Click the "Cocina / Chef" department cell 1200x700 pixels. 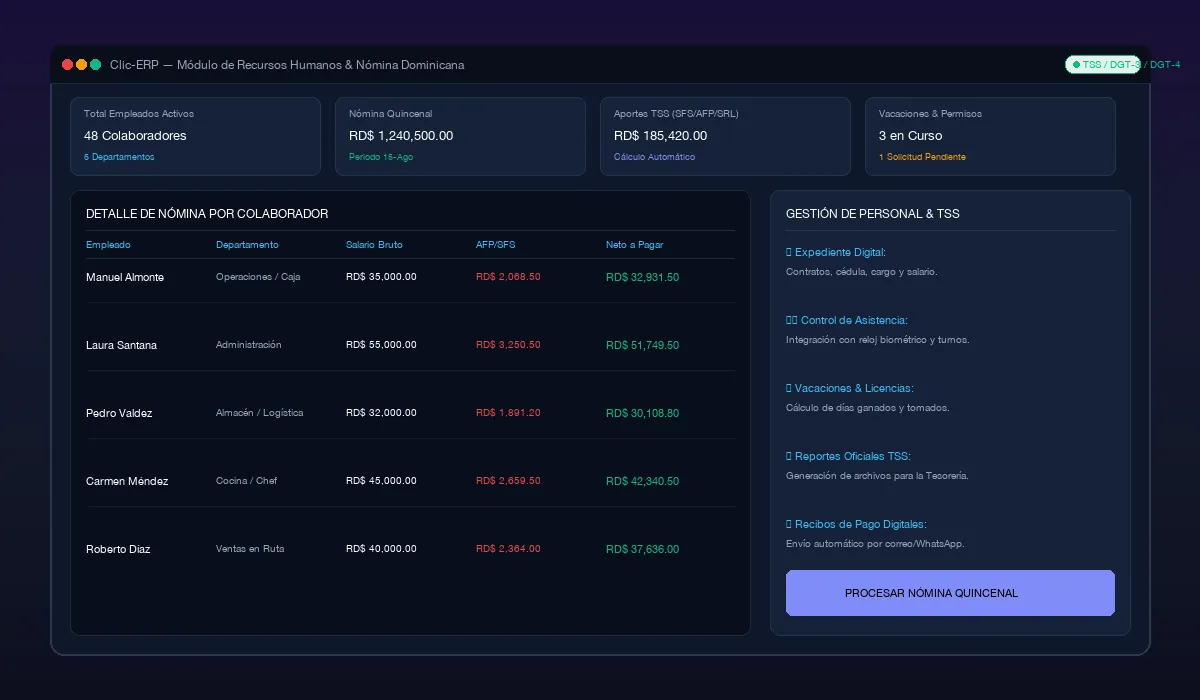pos(246,481)
